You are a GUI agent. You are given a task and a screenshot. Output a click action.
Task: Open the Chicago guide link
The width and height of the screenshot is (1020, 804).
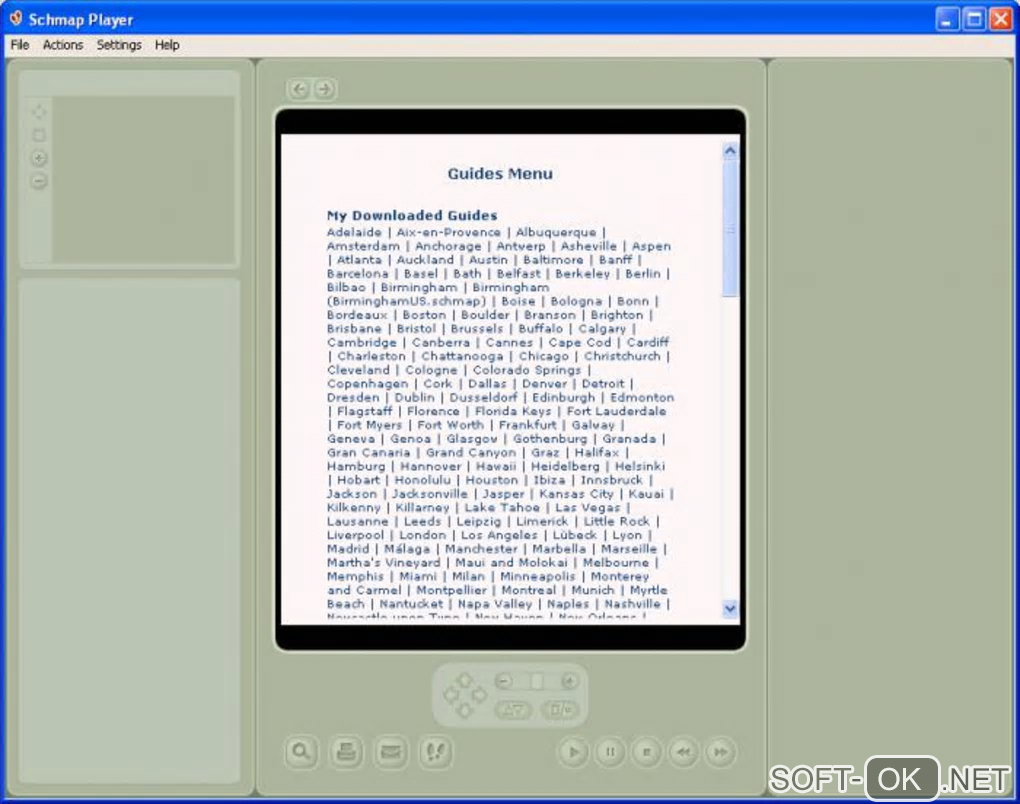click(x=544, y=356)
